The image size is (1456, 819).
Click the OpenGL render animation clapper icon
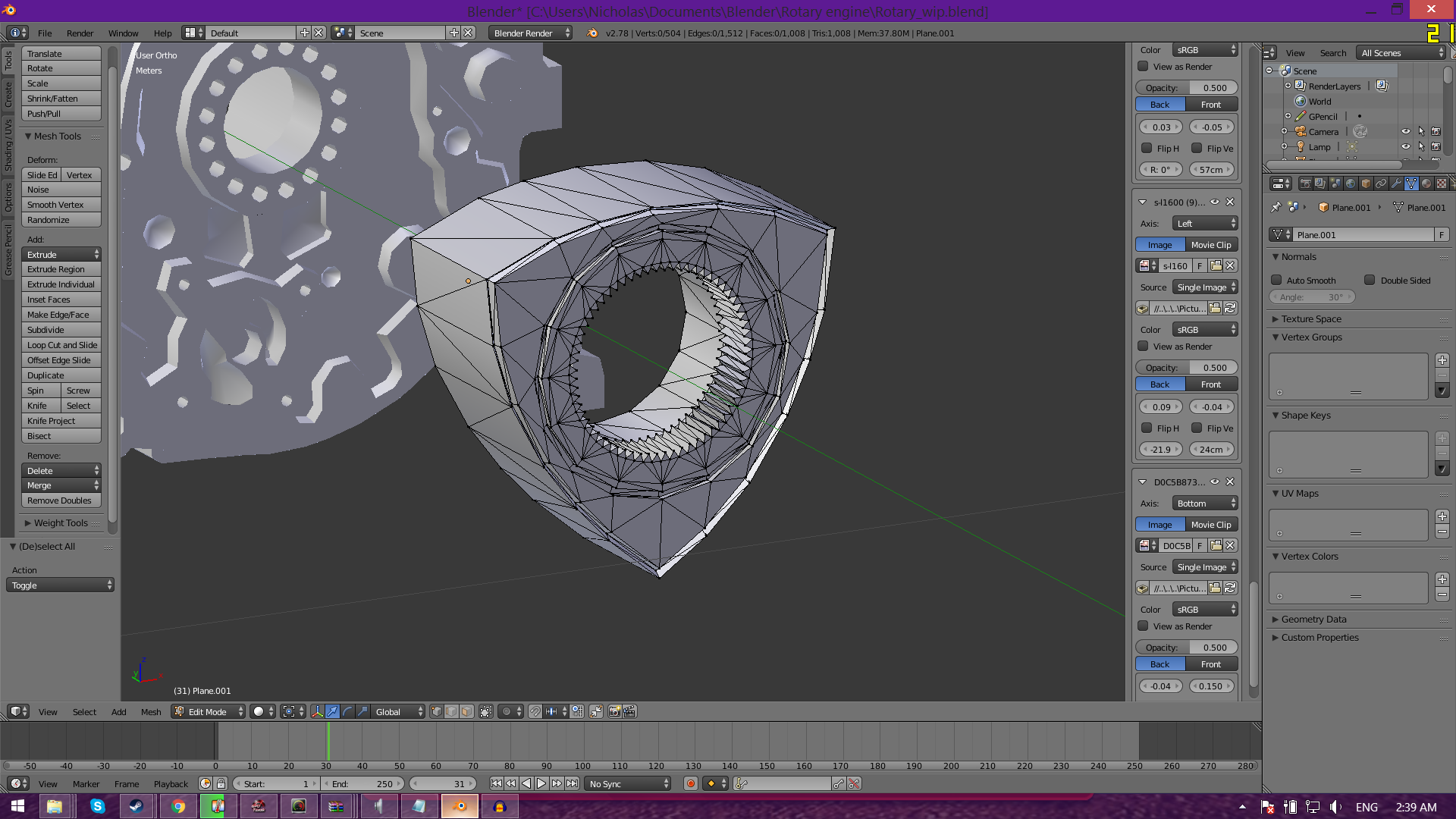click(x=629, y=711)
